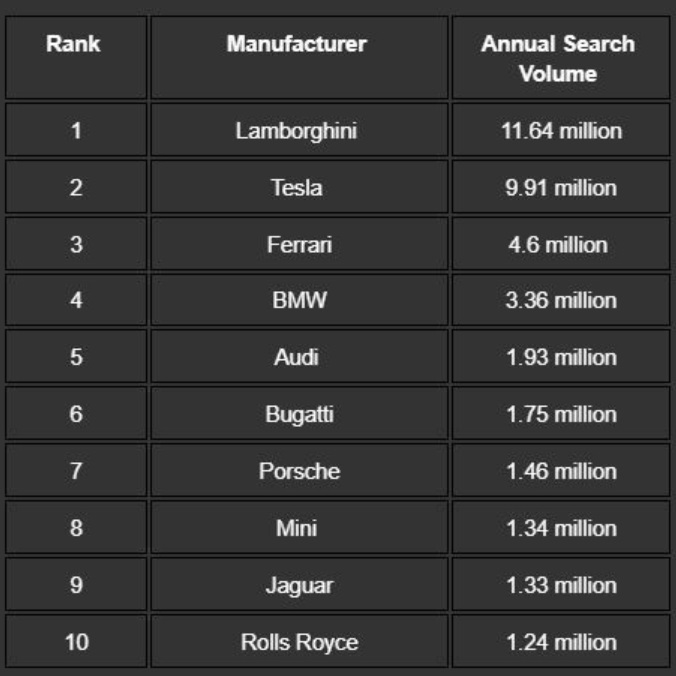Select the Lamborghini manufacturer cell
676x676 pixels.
pos(297,131)
